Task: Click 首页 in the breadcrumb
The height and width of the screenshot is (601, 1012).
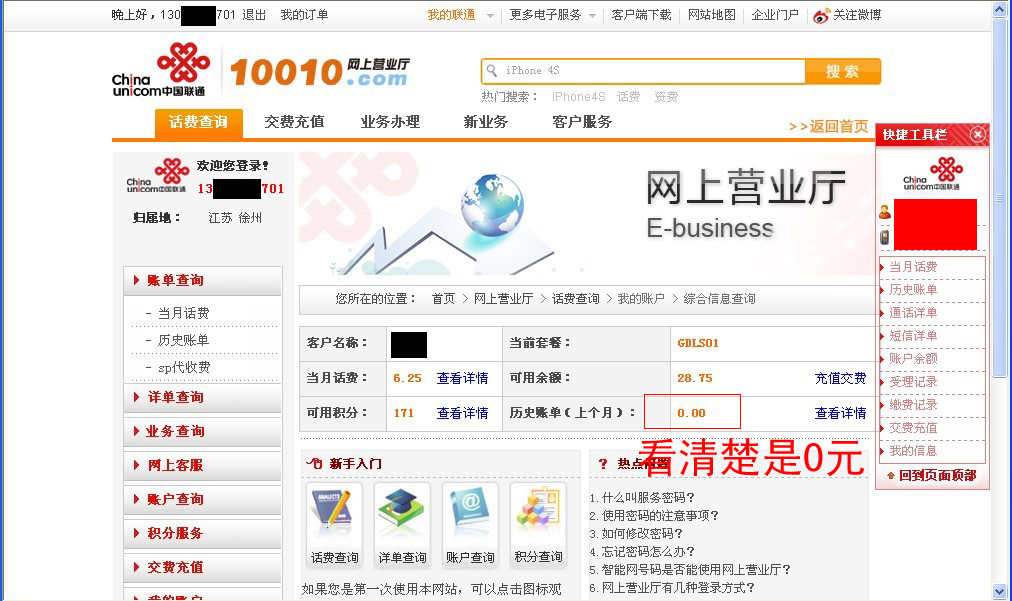Action: tap(443, 299)
